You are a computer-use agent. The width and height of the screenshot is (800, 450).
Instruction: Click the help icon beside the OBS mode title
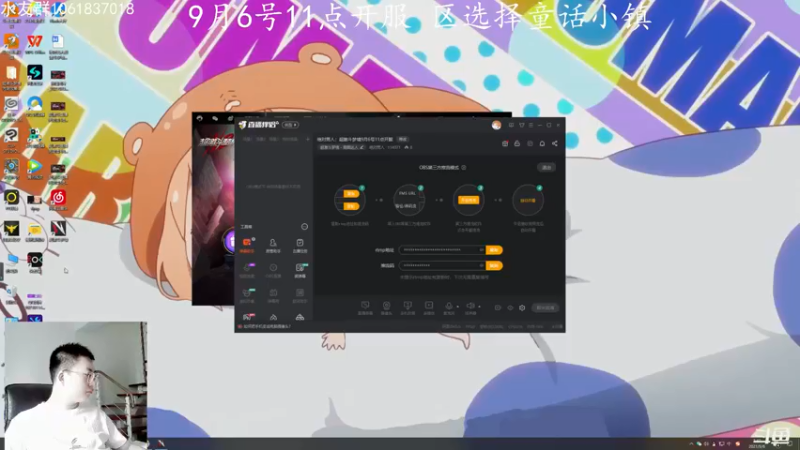[x=464, y=167]
